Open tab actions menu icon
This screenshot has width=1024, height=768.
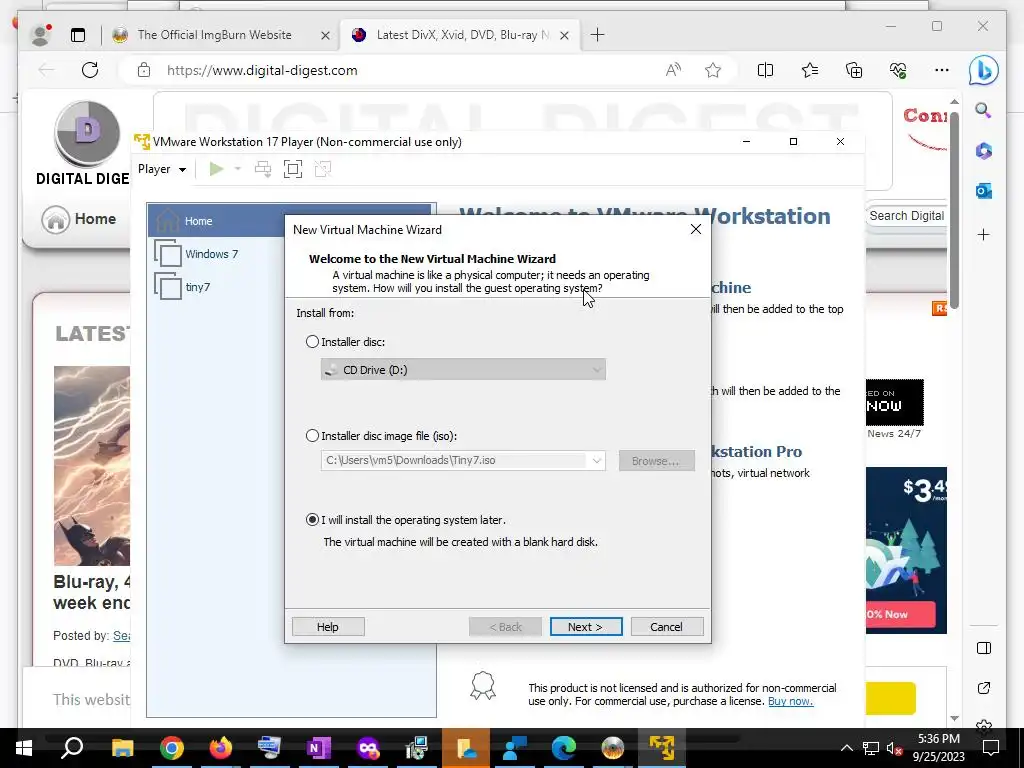(x=78, y=35)
